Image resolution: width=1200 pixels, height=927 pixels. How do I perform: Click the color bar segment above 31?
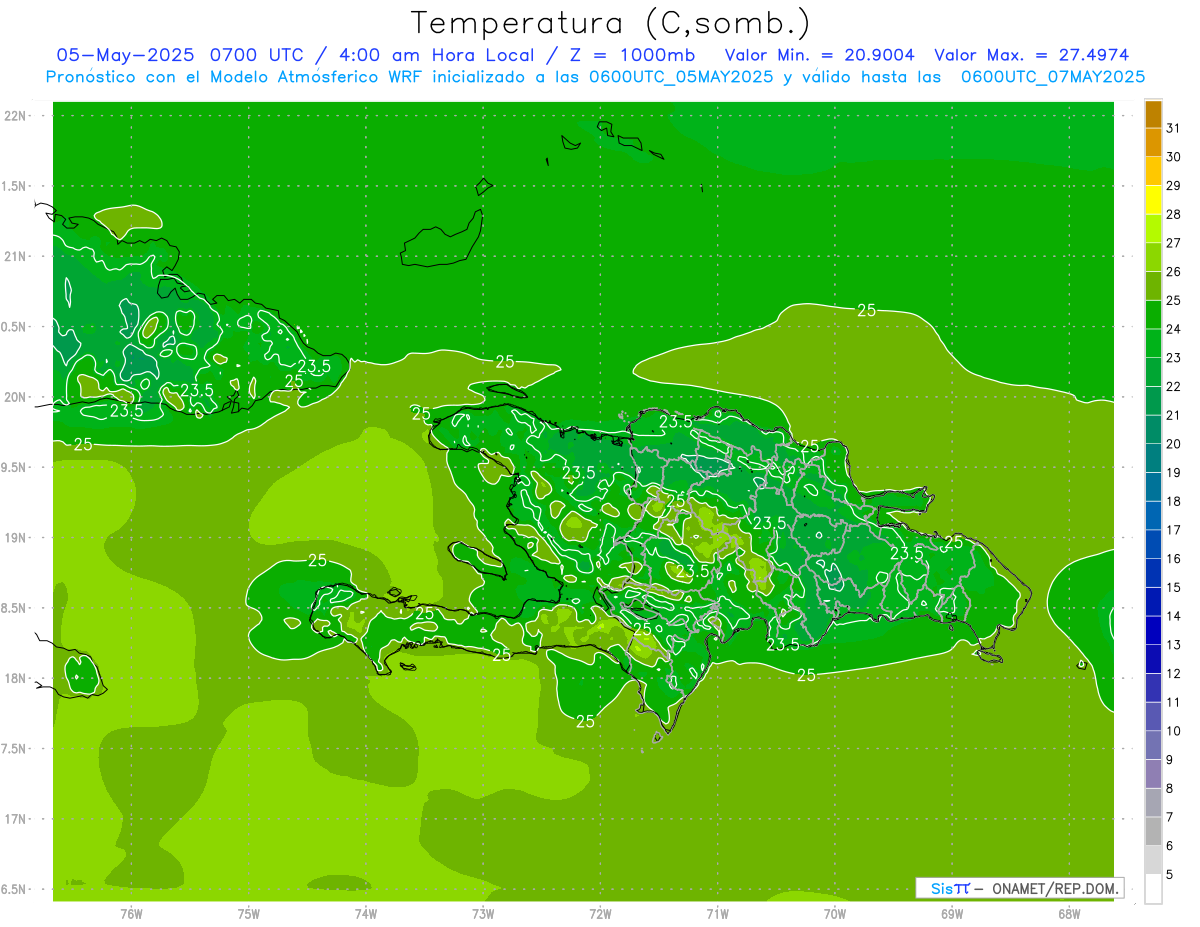click(1153, 114)
